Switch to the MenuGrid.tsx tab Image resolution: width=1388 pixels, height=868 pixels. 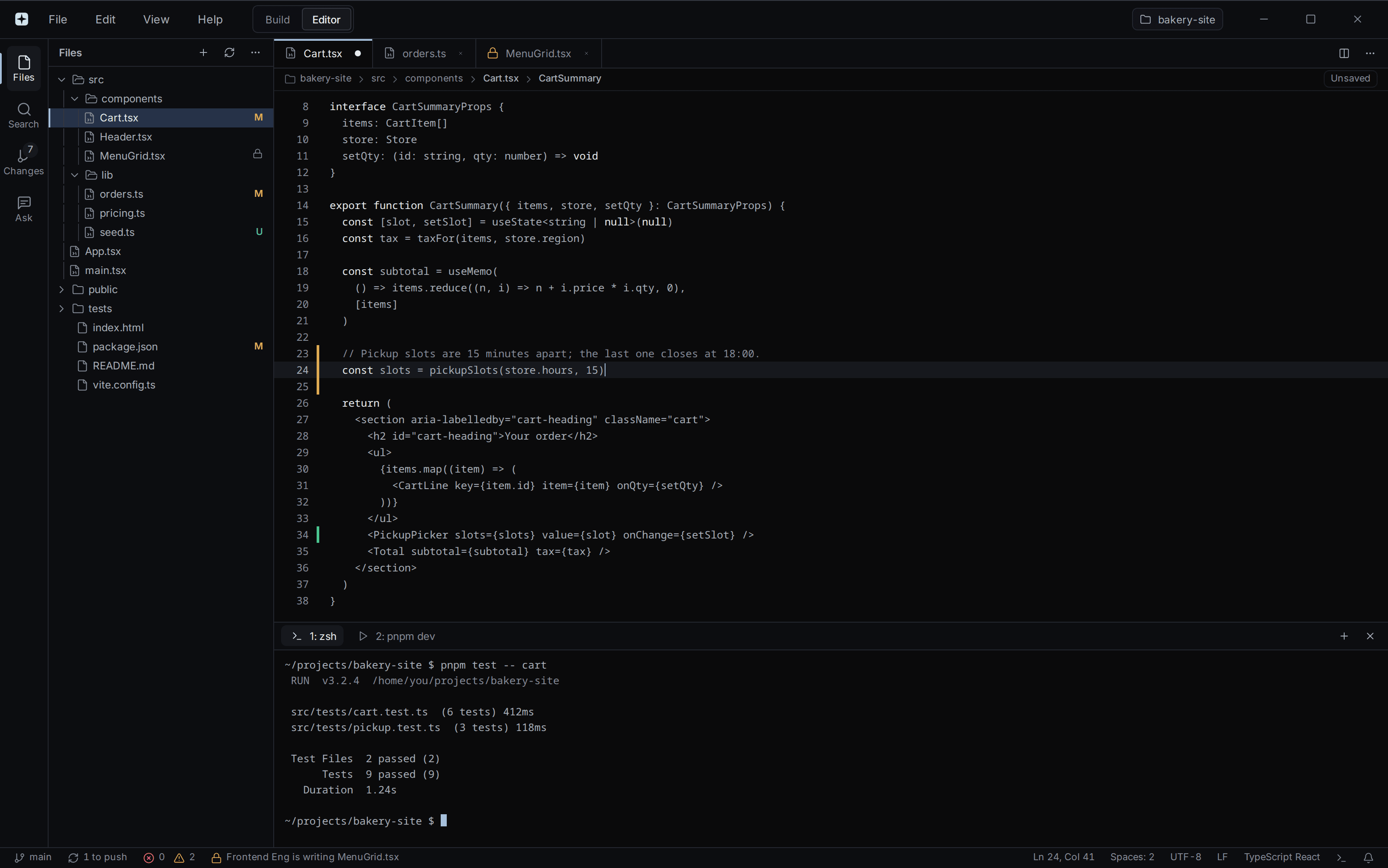click(x=538, y=53)
